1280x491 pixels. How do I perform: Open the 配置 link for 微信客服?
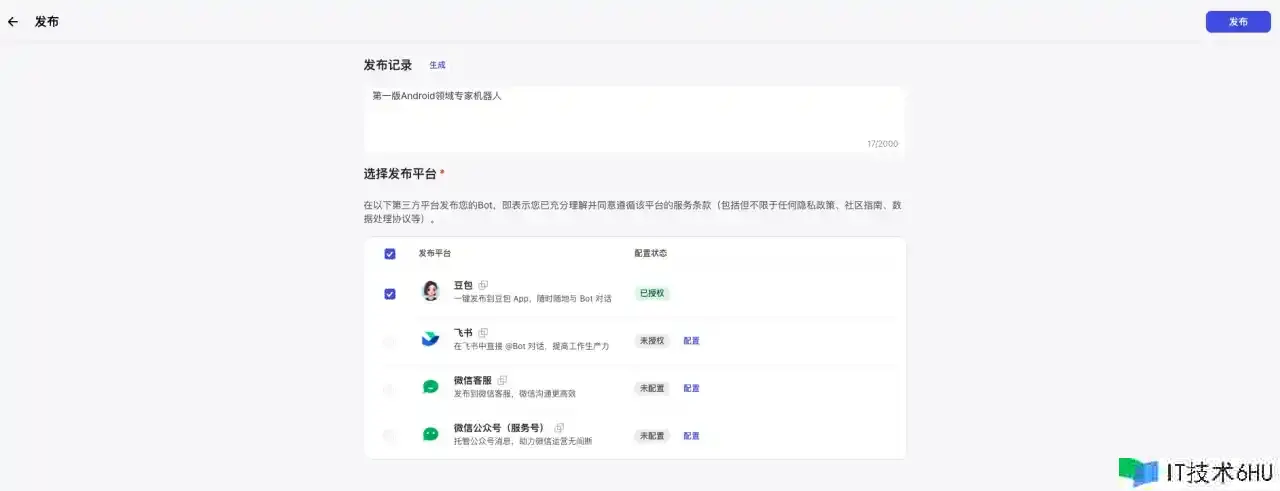[x=691, y=388]
